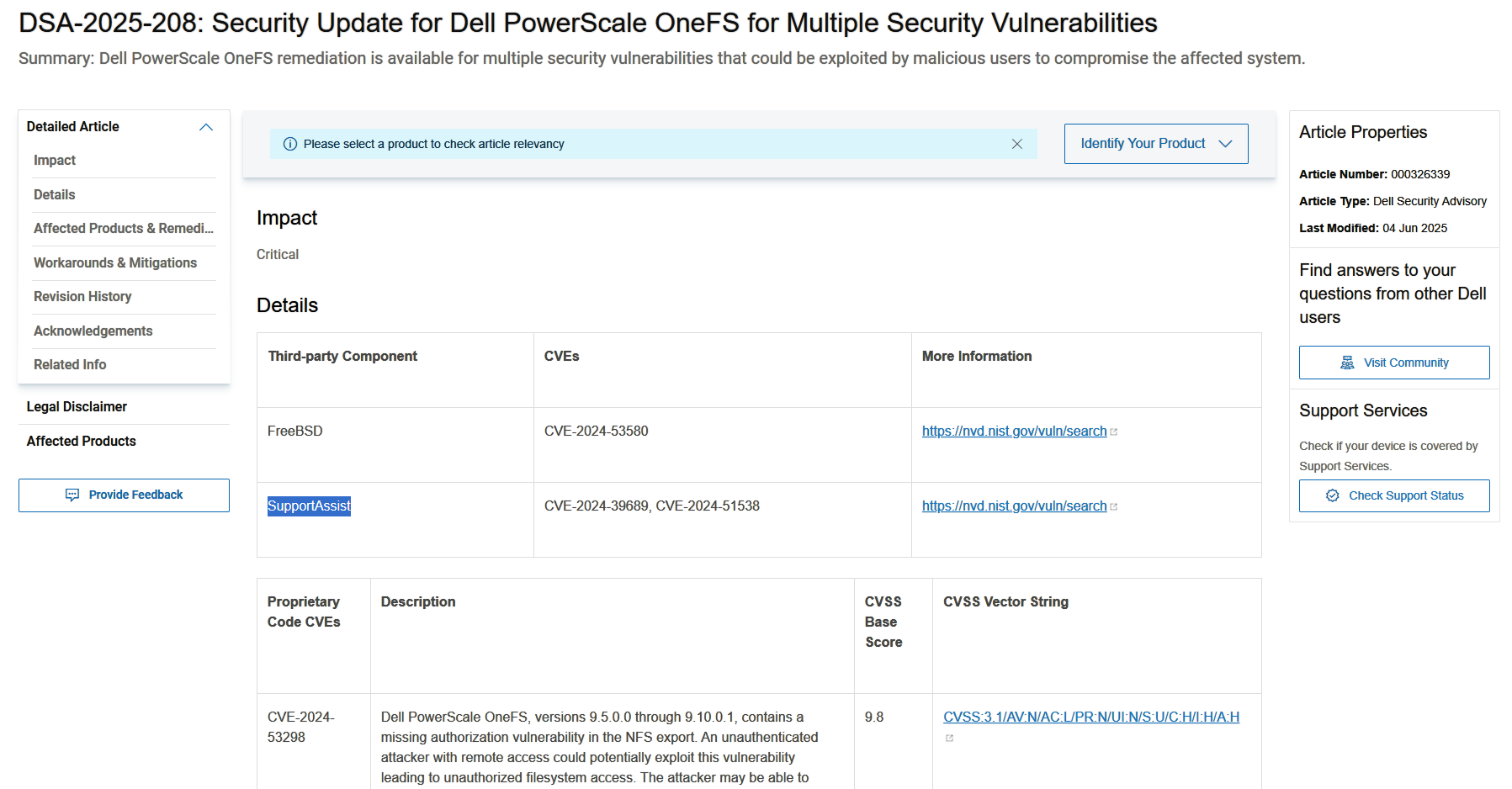Select Revision History in sidebar

tap(82, 296)
